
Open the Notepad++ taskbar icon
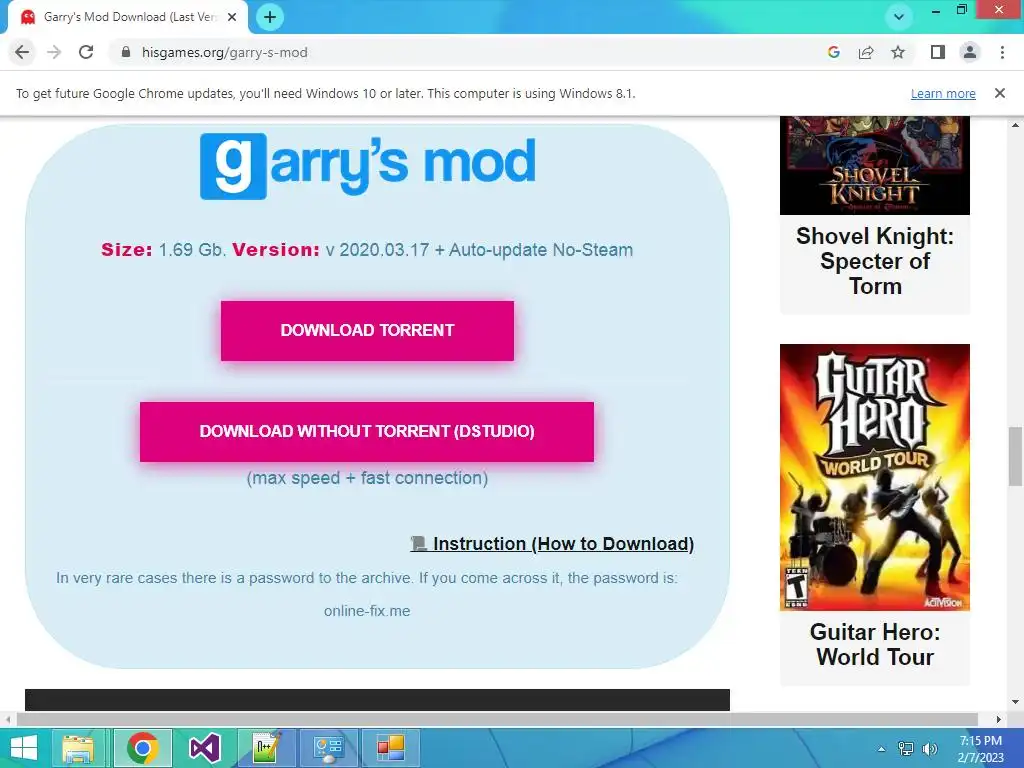coord(266,748)
